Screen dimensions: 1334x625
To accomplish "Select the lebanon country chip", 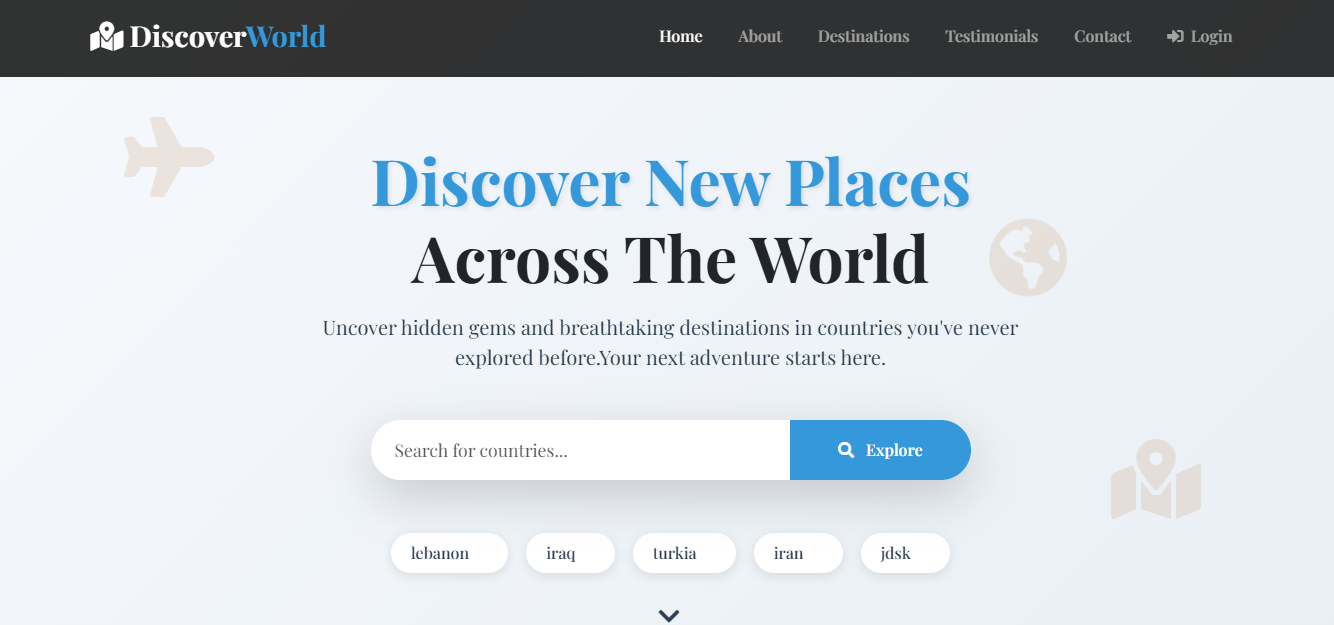I will coord(449,552).
